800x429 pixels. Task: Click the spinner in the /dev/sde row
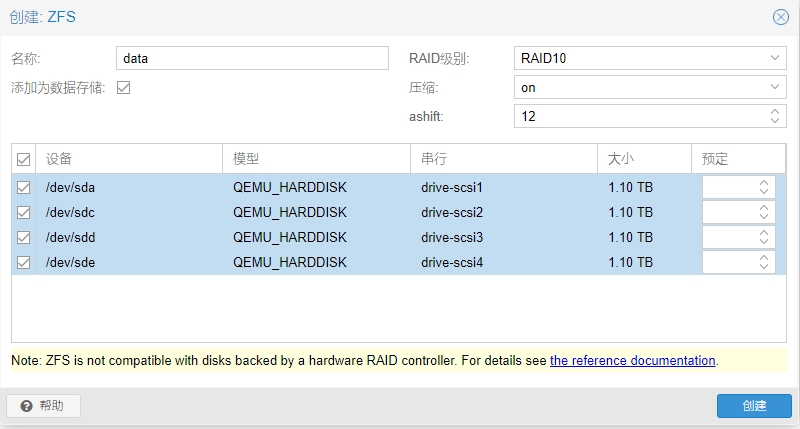click(x=764, y=262)
